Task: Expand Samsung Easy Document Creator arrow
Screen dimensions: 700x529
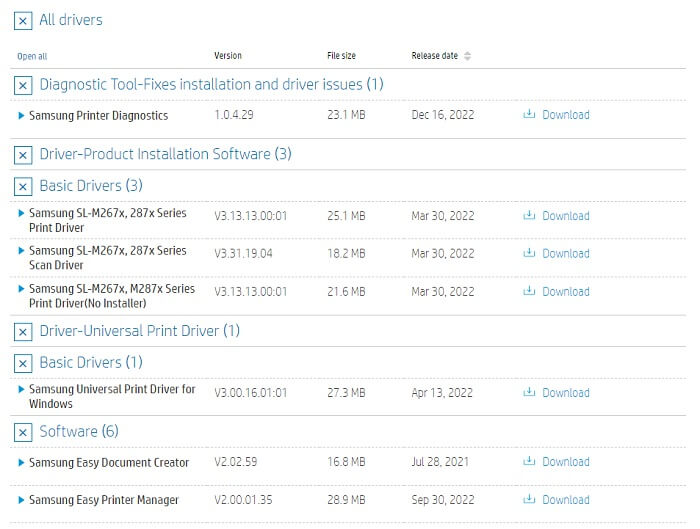Action: [21, 462]
